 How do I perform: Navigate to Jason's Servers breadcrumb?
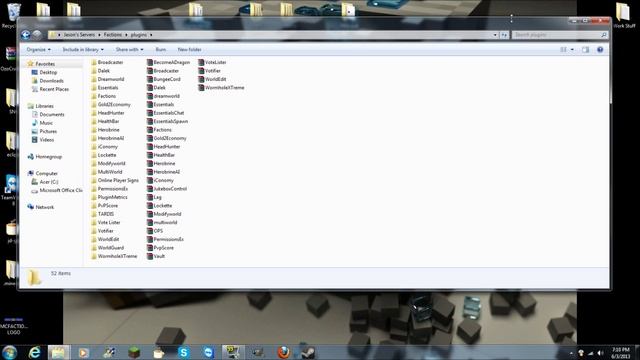[x=79, y=35]
